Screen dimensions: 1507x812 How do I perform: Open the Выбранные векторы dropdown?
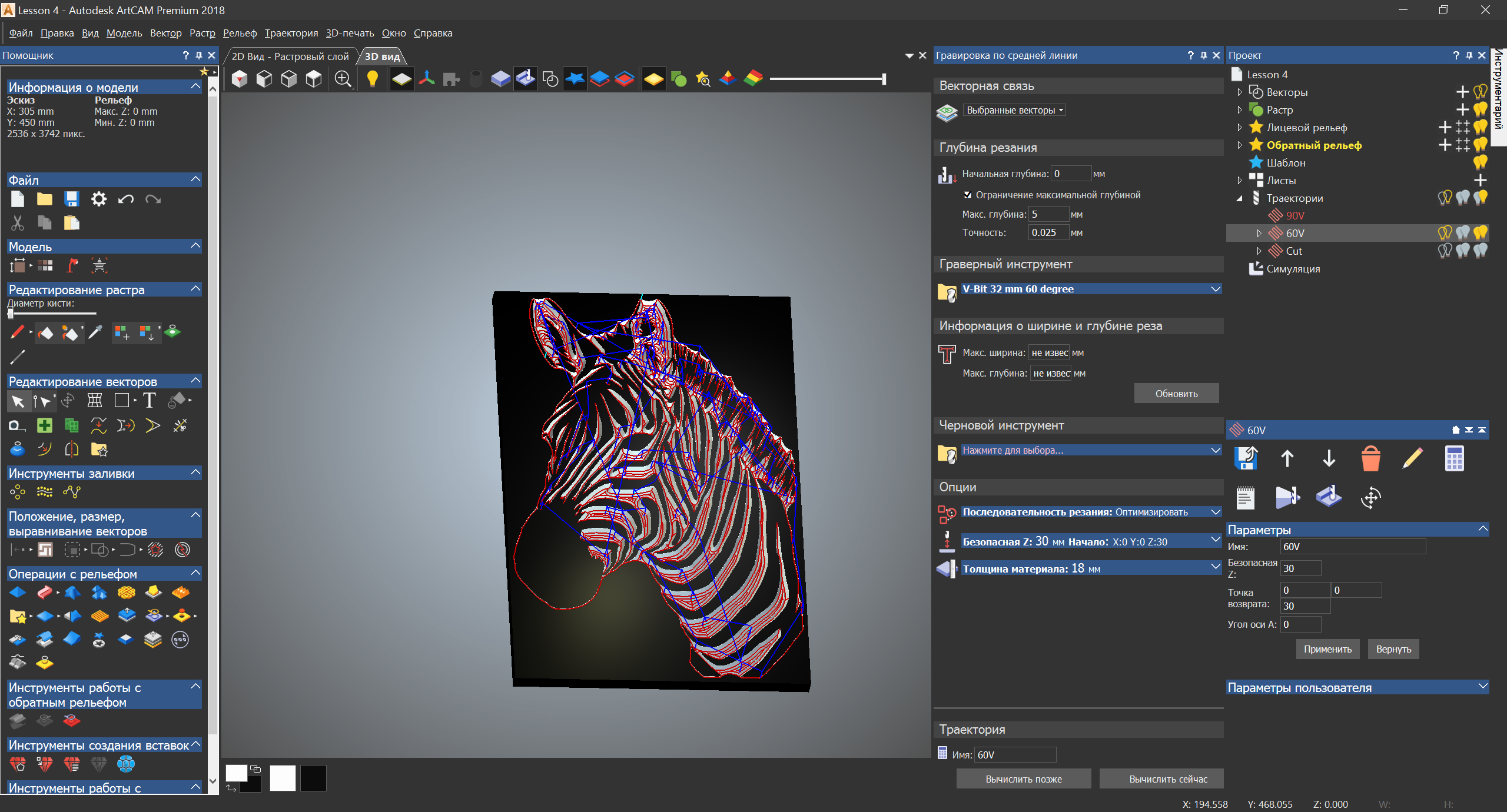1014,110
